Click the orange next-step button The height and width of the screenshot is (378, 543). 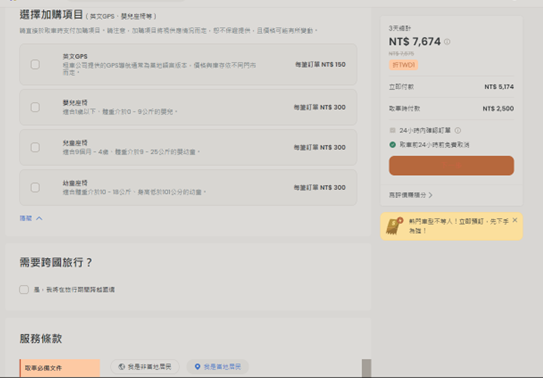(x=451, y=165)
